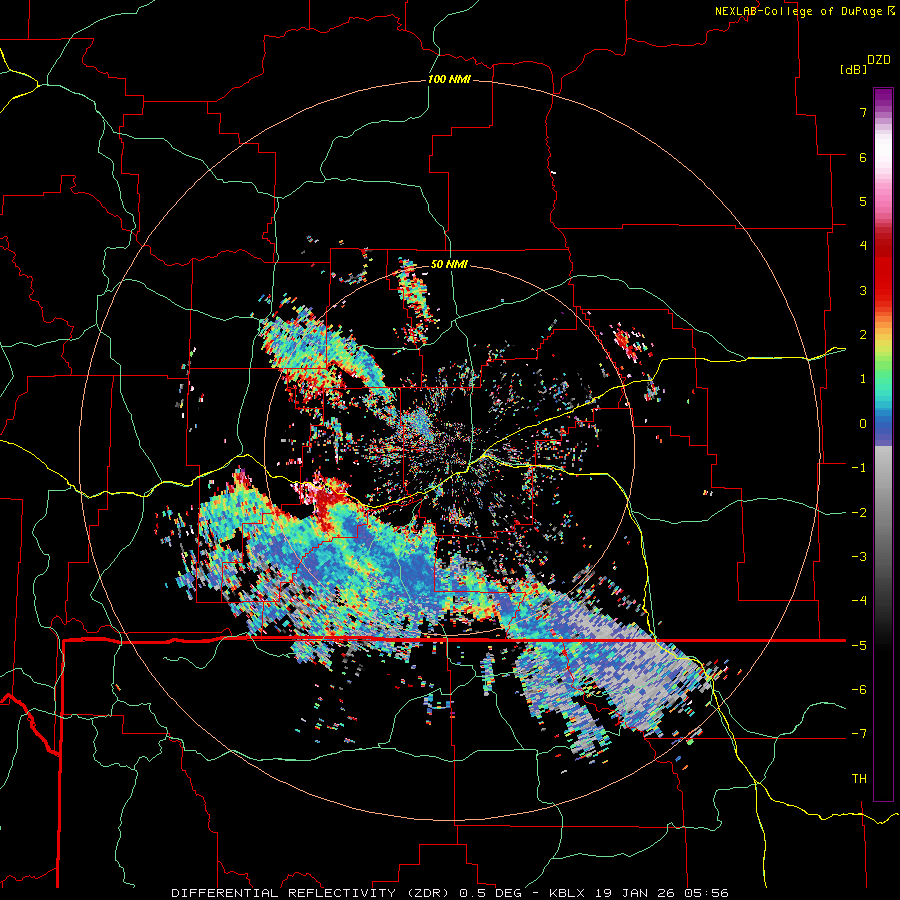
Task: Click the DZD color scale title
Action: (879, 60)
